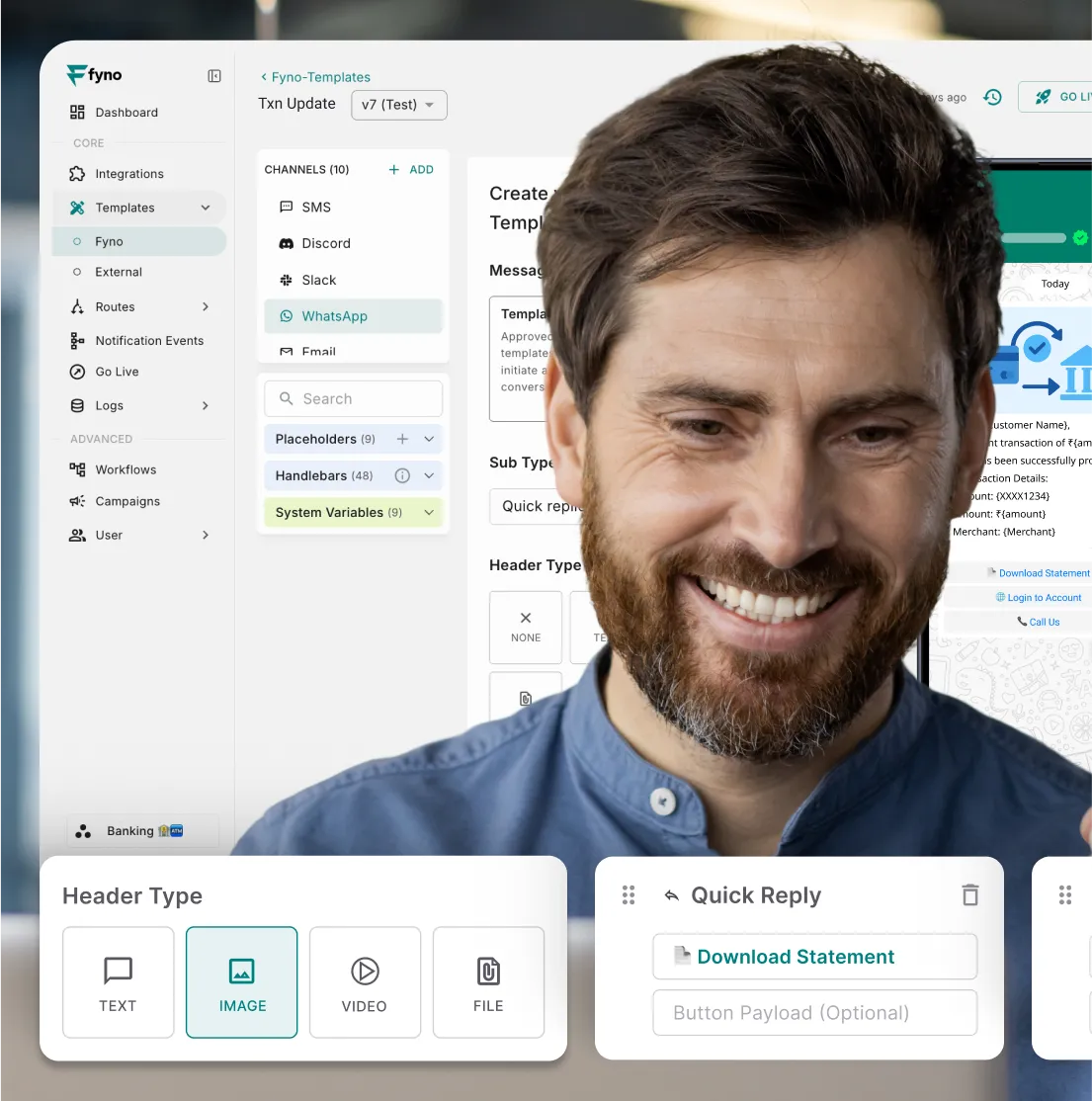Open the Quick reply sub type dropdown

point(538,506)
